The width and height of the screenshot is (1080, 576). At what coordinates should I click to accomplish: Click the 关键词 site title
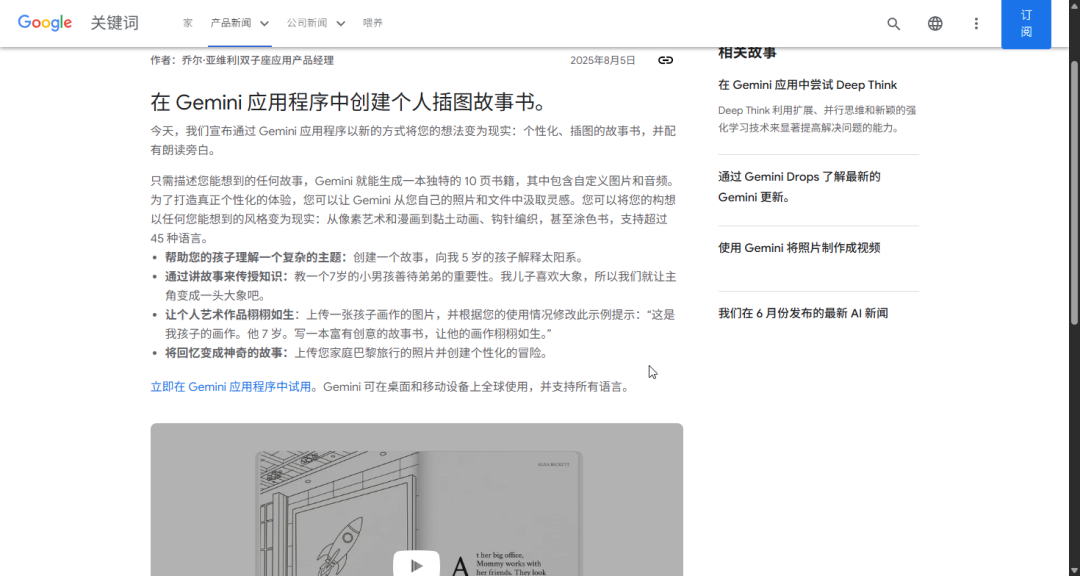[115, 23]
